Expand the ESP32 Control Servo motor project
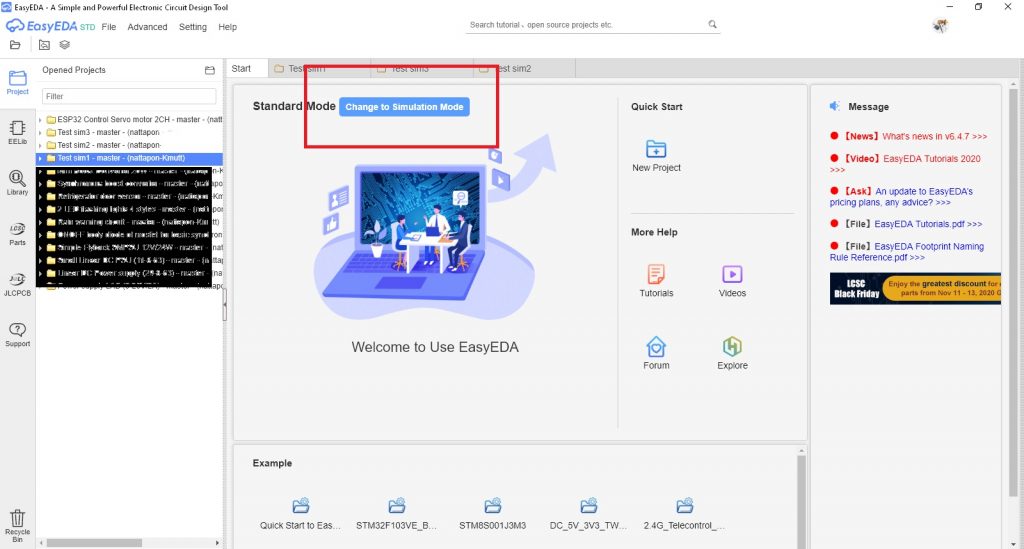 tap(40, 120)
